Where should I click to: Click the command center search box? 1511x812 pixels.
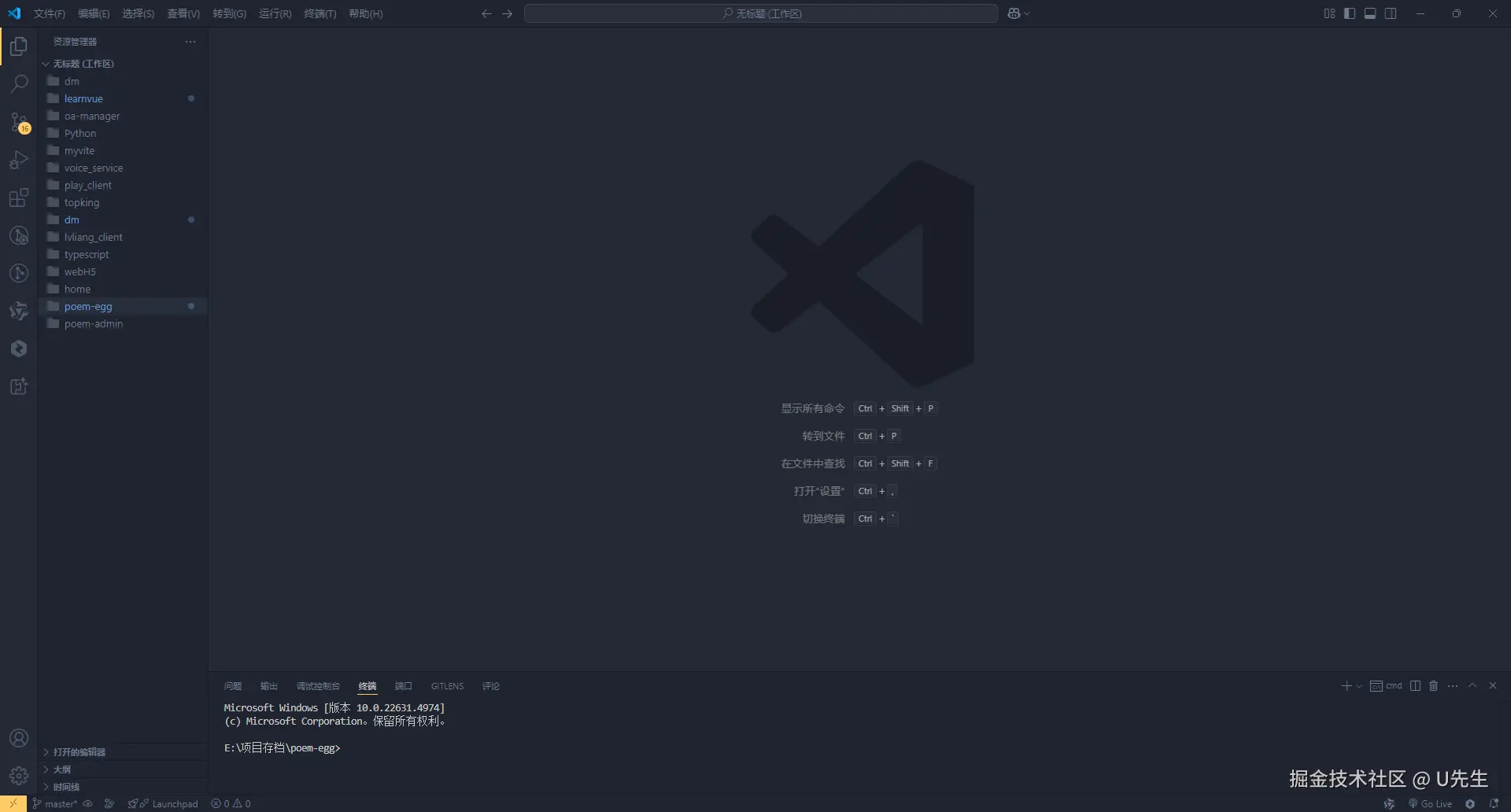[x=761, y=13]
